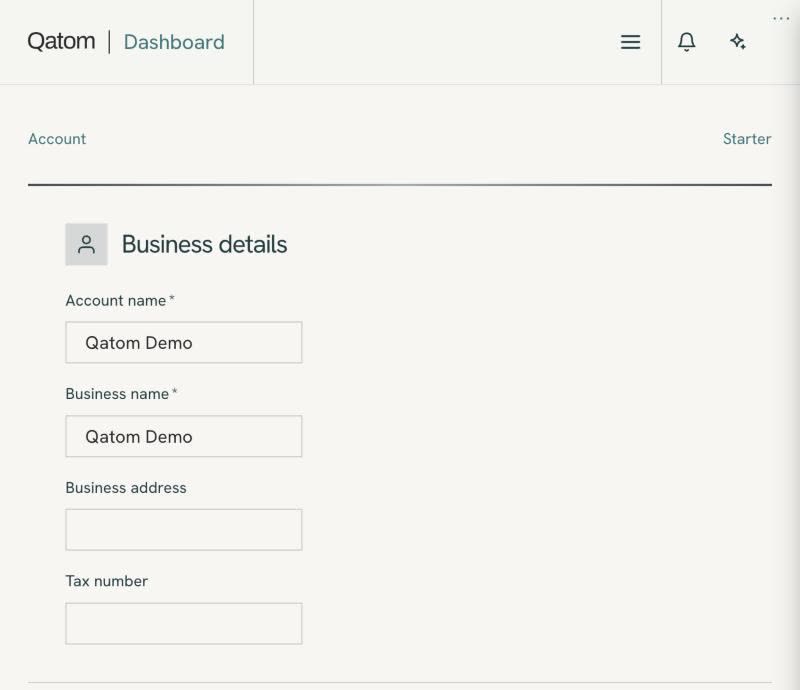This screenshot has width=800, height=690.
Task: Click the Business name label text
Action: (117, 394)
